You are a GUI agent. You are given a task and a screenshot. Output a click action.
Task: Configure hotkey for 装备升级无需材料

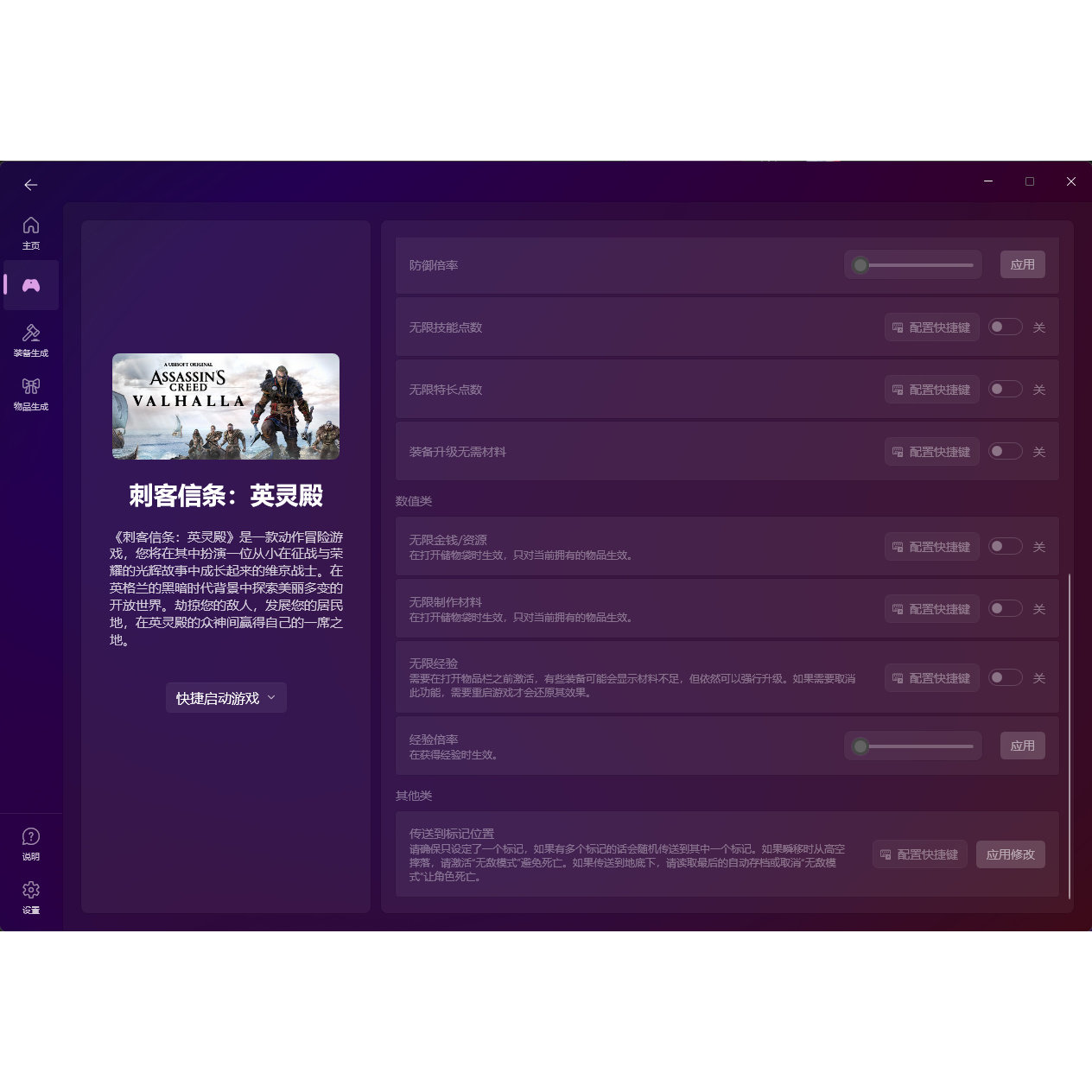pos(931,452)
